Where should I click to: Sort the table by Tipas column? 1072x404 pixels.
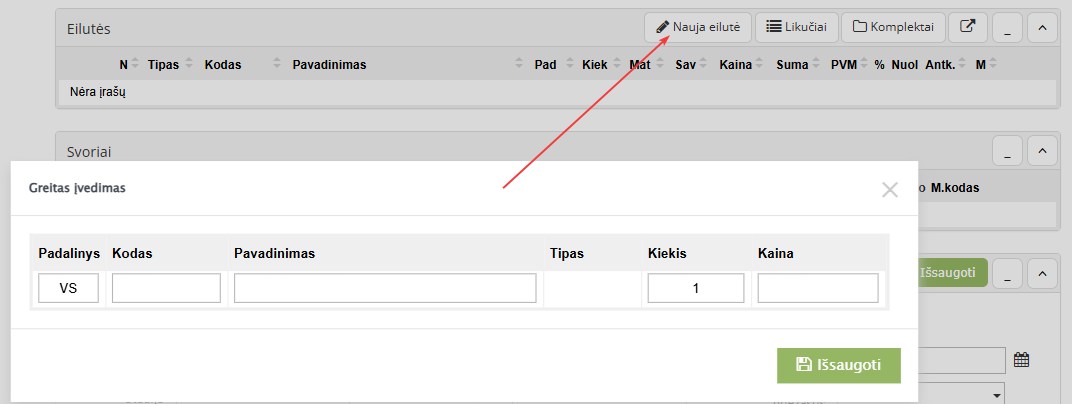[x=163, y=65]
